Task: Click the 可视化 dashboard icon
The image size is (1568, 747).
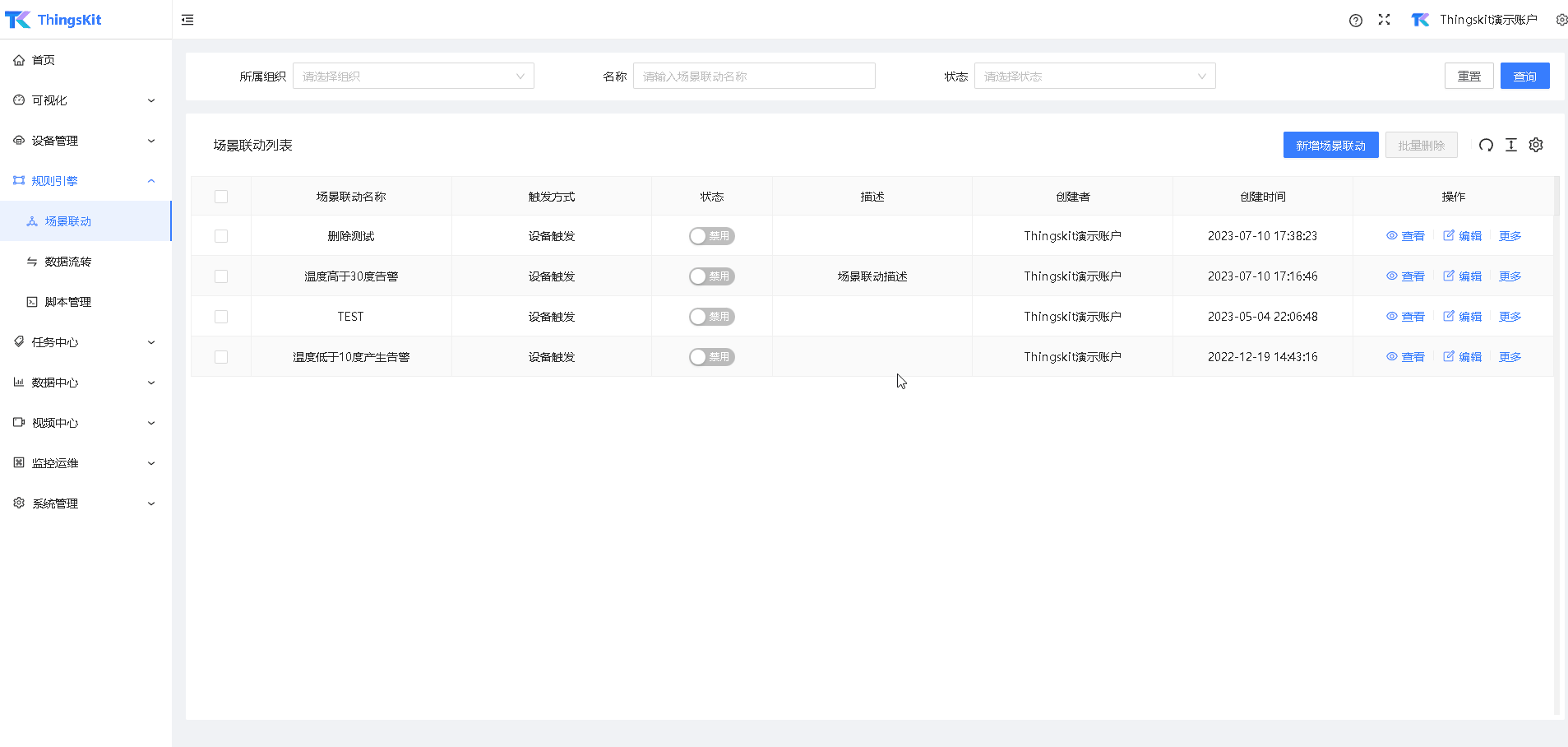Action: [x=19, y=100]
